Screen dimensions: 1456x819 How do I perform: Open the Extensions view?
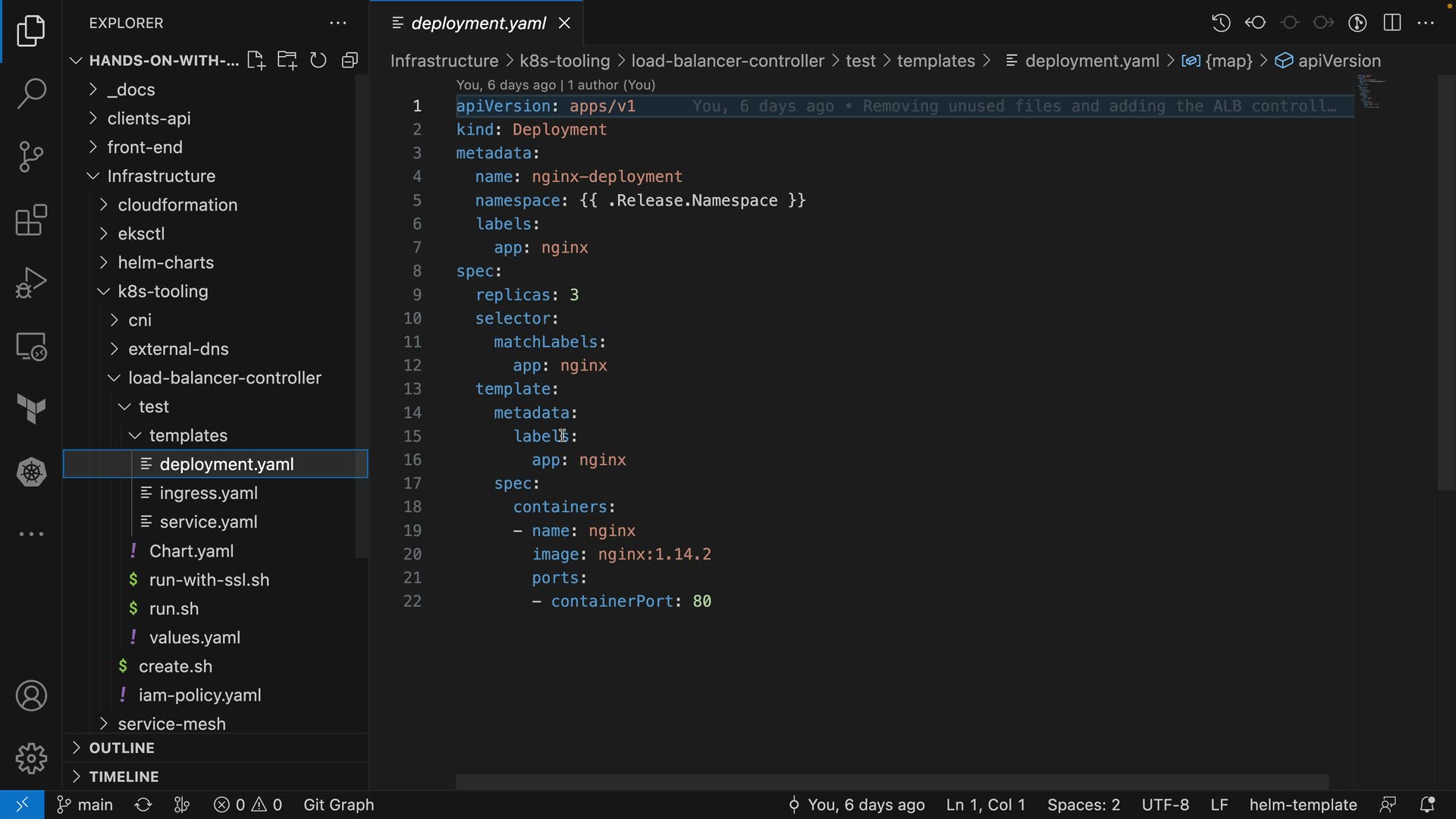coord(31,221)
